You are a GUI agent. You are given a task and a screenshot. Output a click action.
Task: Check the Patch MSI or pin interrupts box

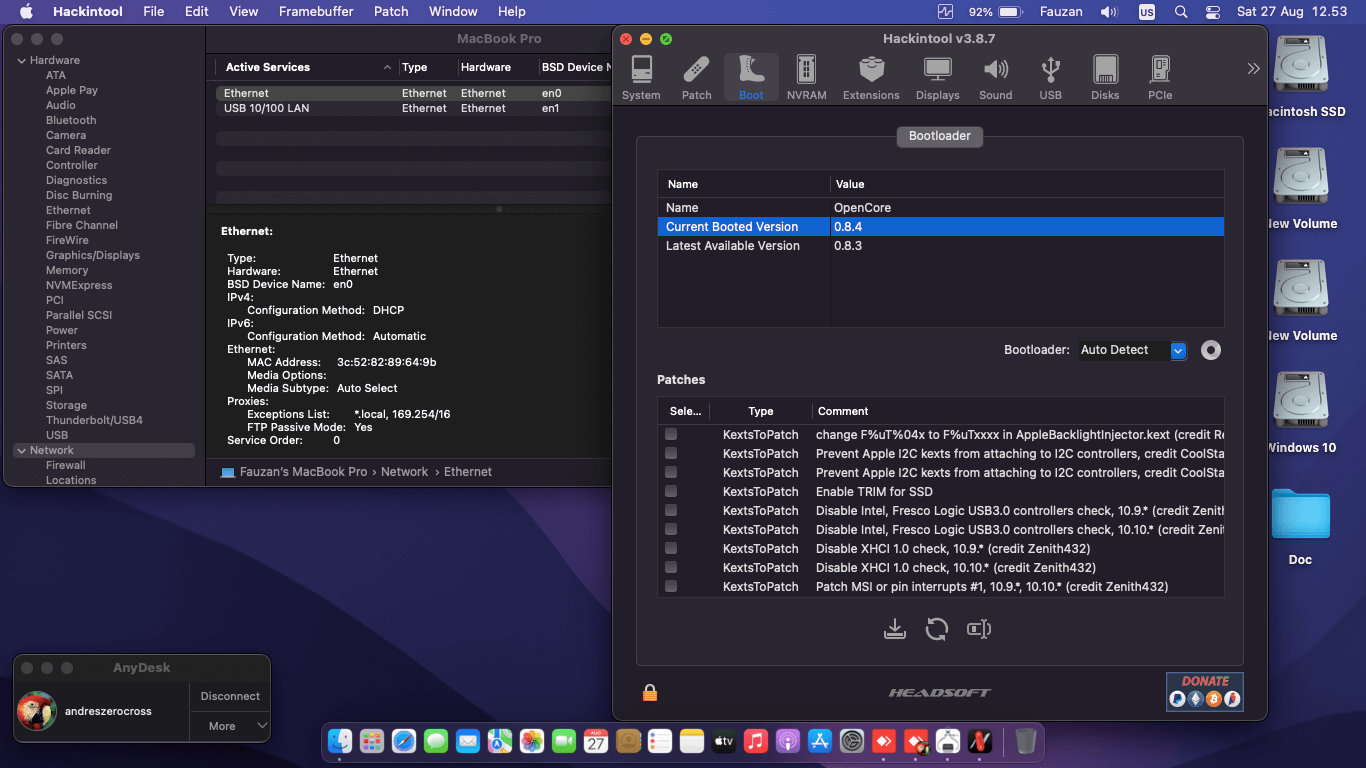pos(671,587)
